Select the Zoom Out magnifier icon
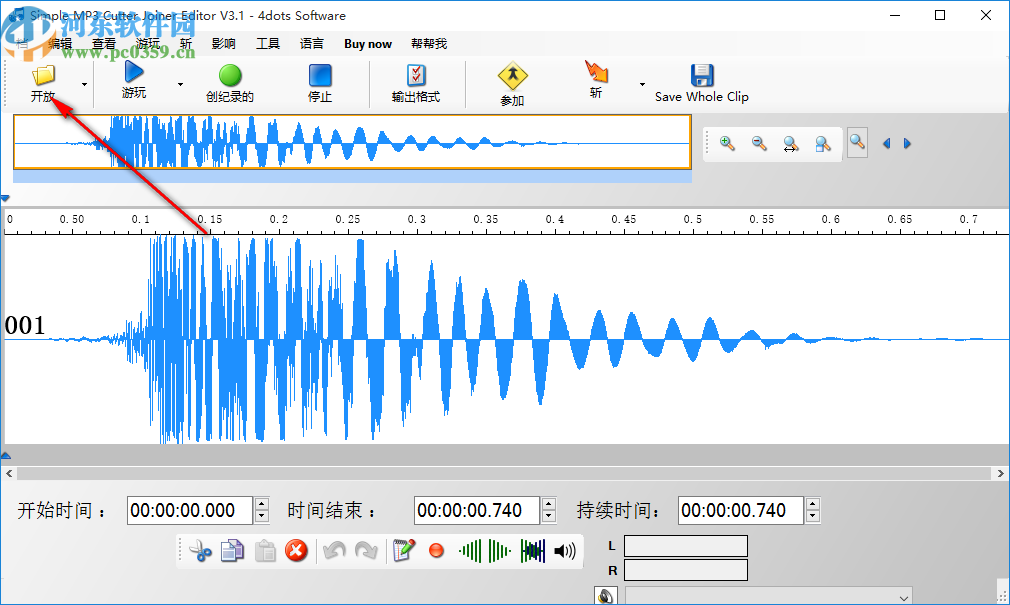Viewport: 1010px width, 605px height. (x=758, y=143)
